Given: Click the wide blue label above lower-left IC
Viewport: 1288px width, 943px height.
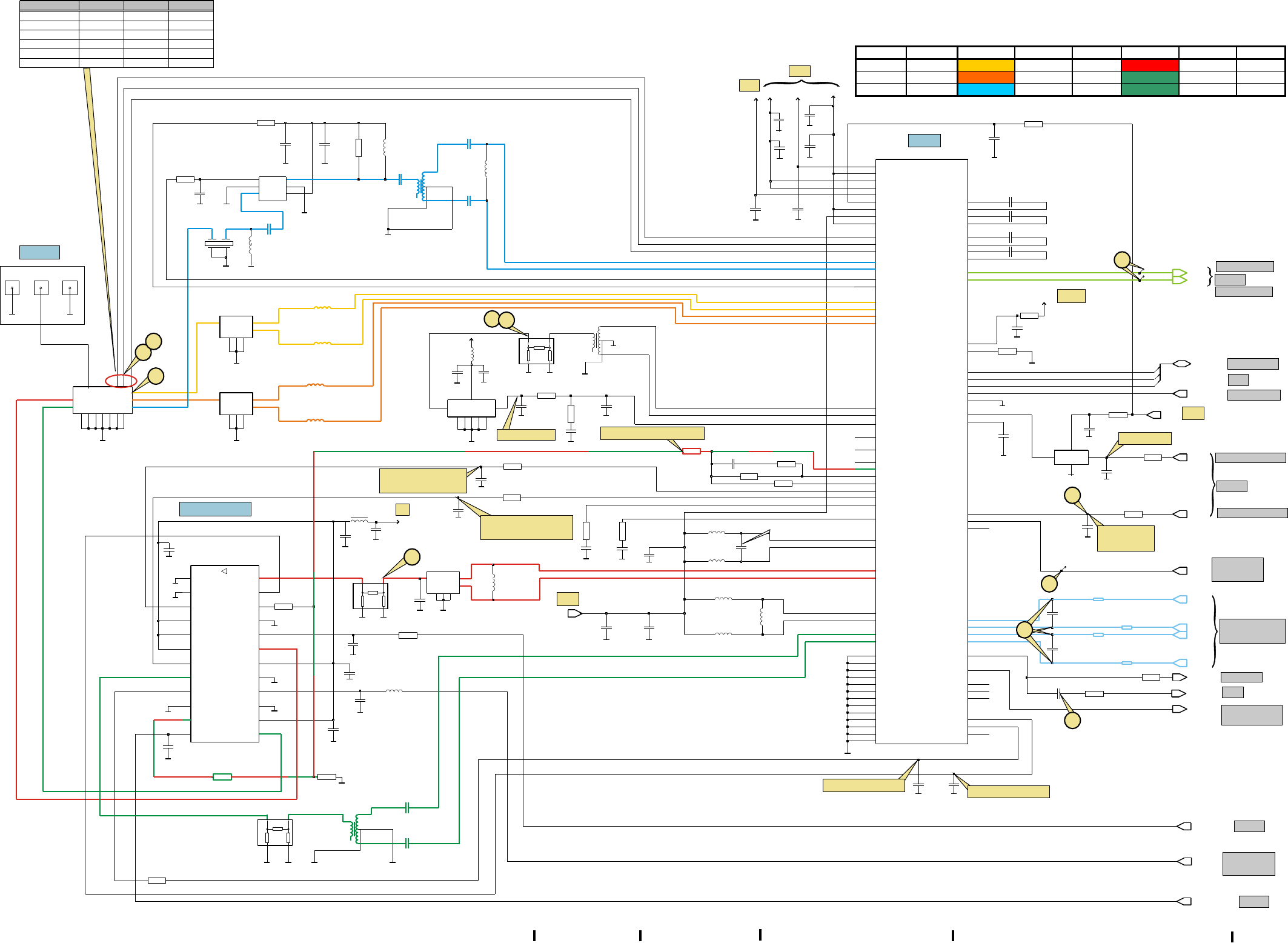Looking at the screenshot, I should [x=215, y=509].
